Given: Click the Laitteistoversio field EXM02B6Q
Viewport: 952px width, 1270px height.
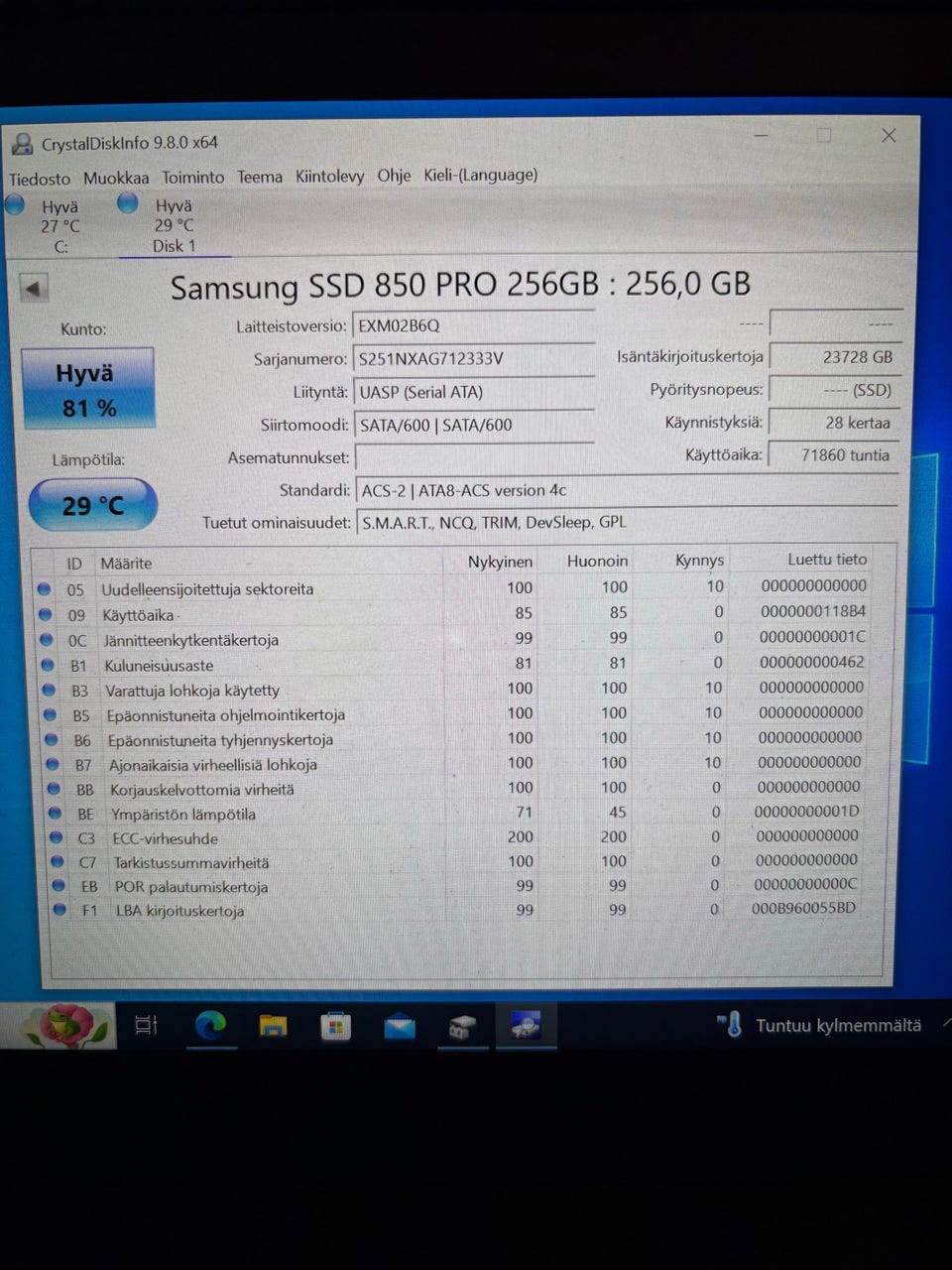Looking at the screenshot, I should pos(474,325).
